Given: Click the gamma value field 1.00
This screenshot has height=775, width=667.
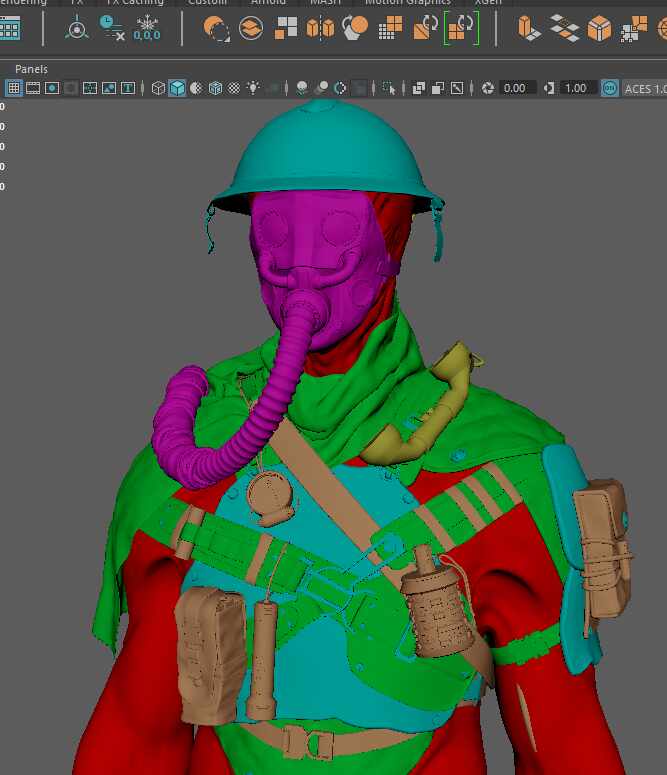Looking at the screenshot, I should coord(578,88).
